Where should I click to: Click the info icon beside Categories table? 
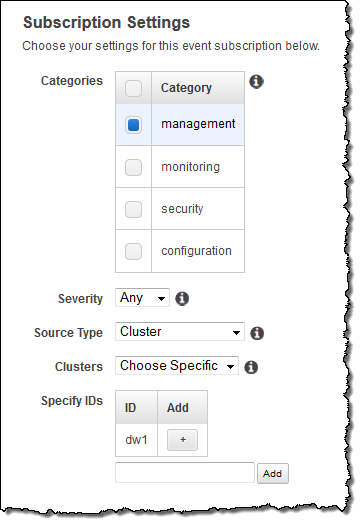[256, 82]
